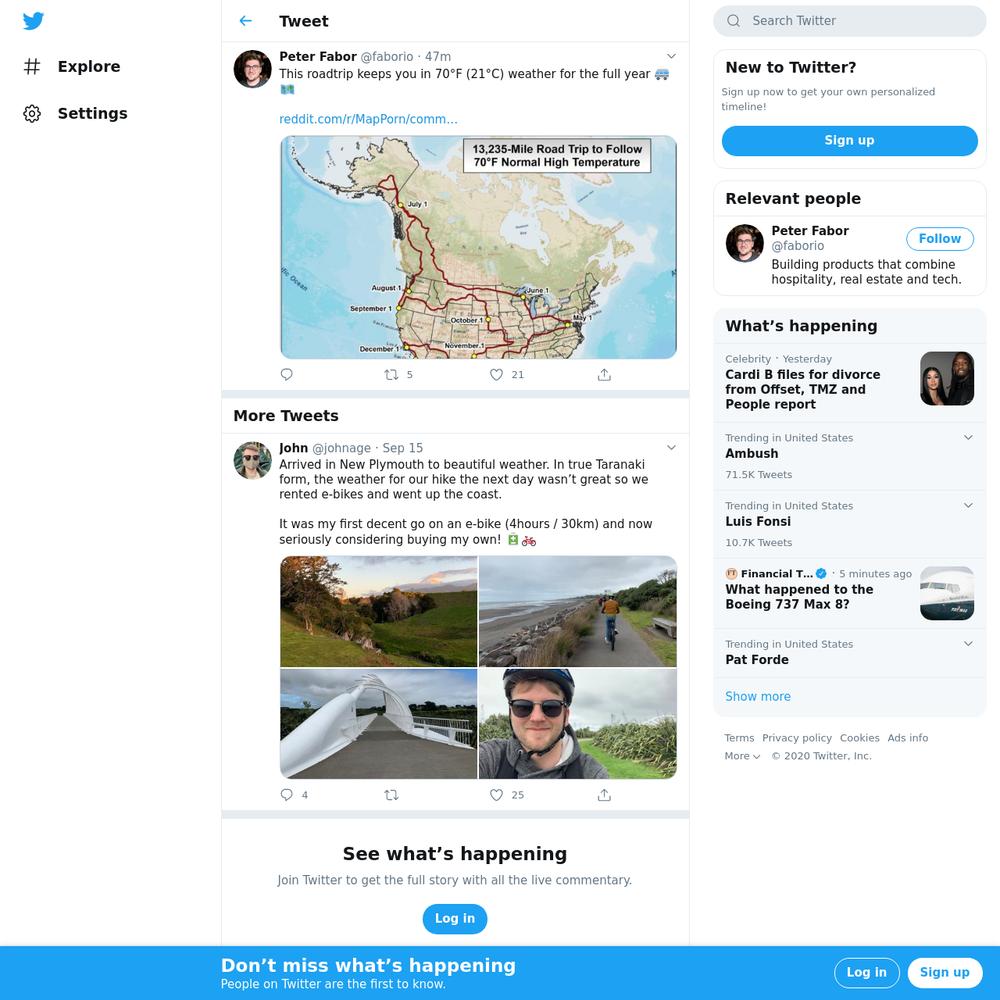Like Peter Fabor's roadtrip tweet
Image resolution: width=1000 pixels, height=1000 pixels.
[496, 375]
